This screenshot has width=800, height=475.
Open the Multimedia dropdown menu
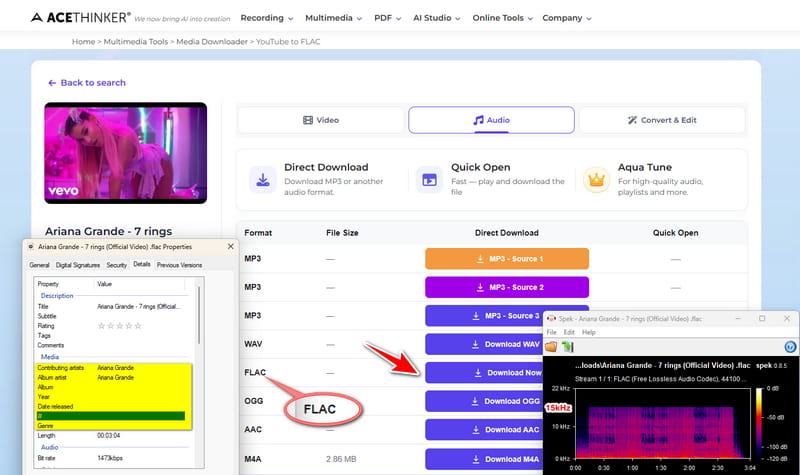coord(333,18)
